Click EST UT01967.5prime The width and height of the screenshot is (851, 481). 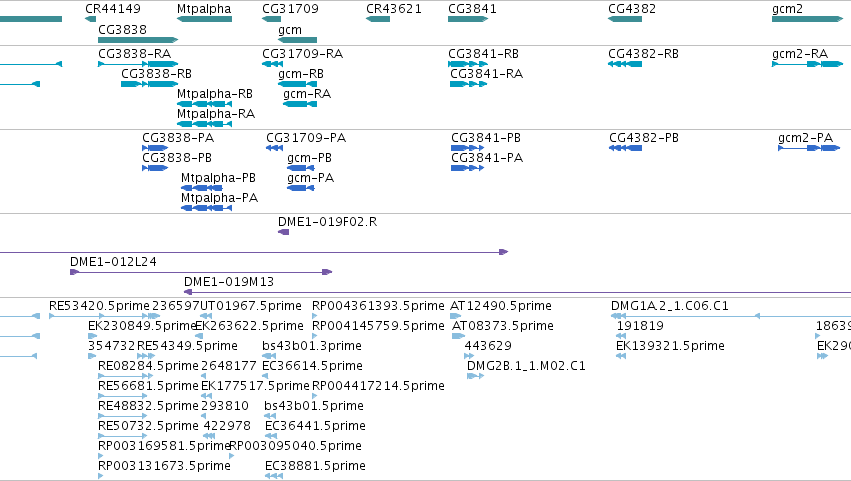point(251,306)
